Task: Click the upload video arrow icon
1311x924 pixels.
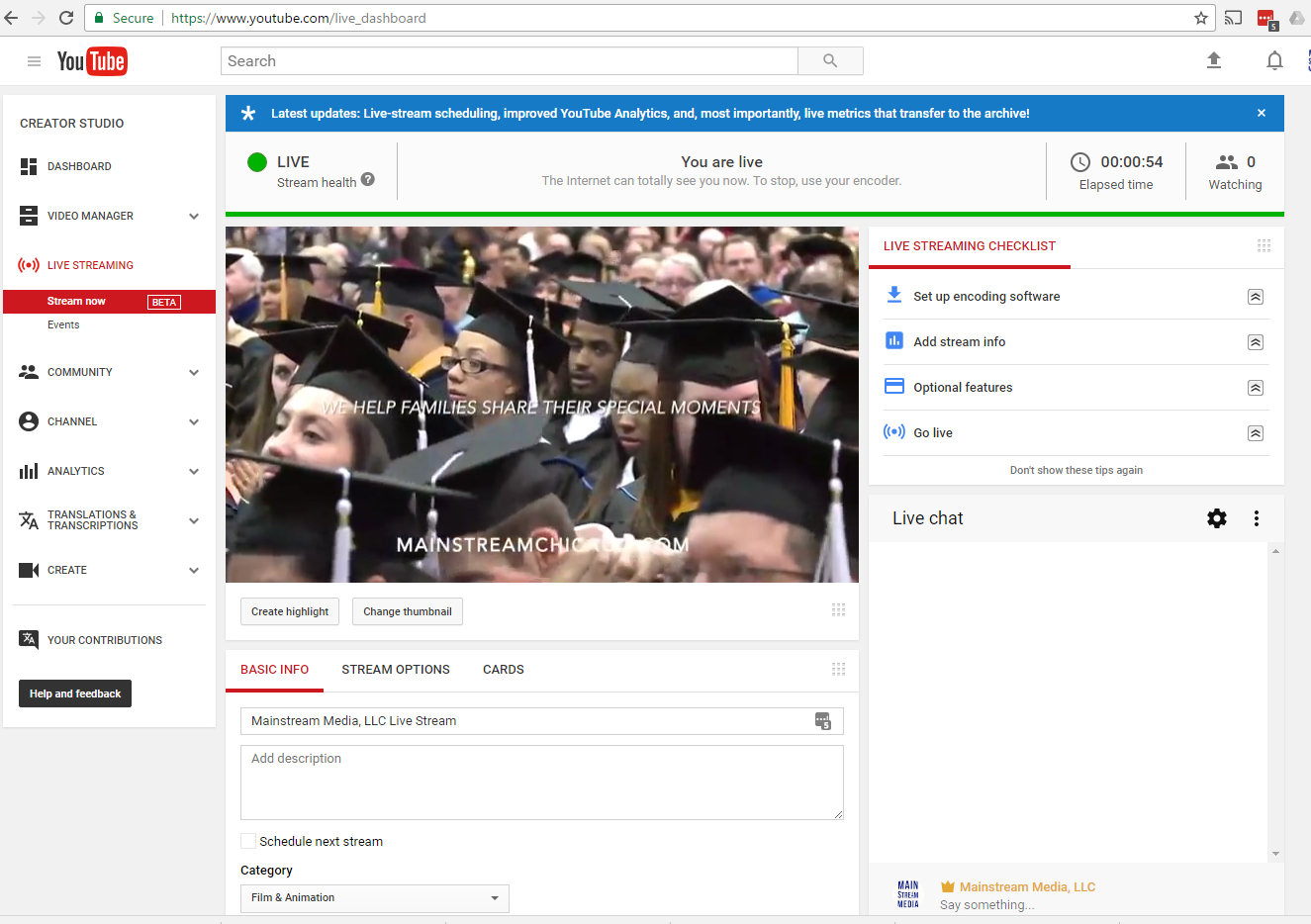Action: click(1214, 60)
